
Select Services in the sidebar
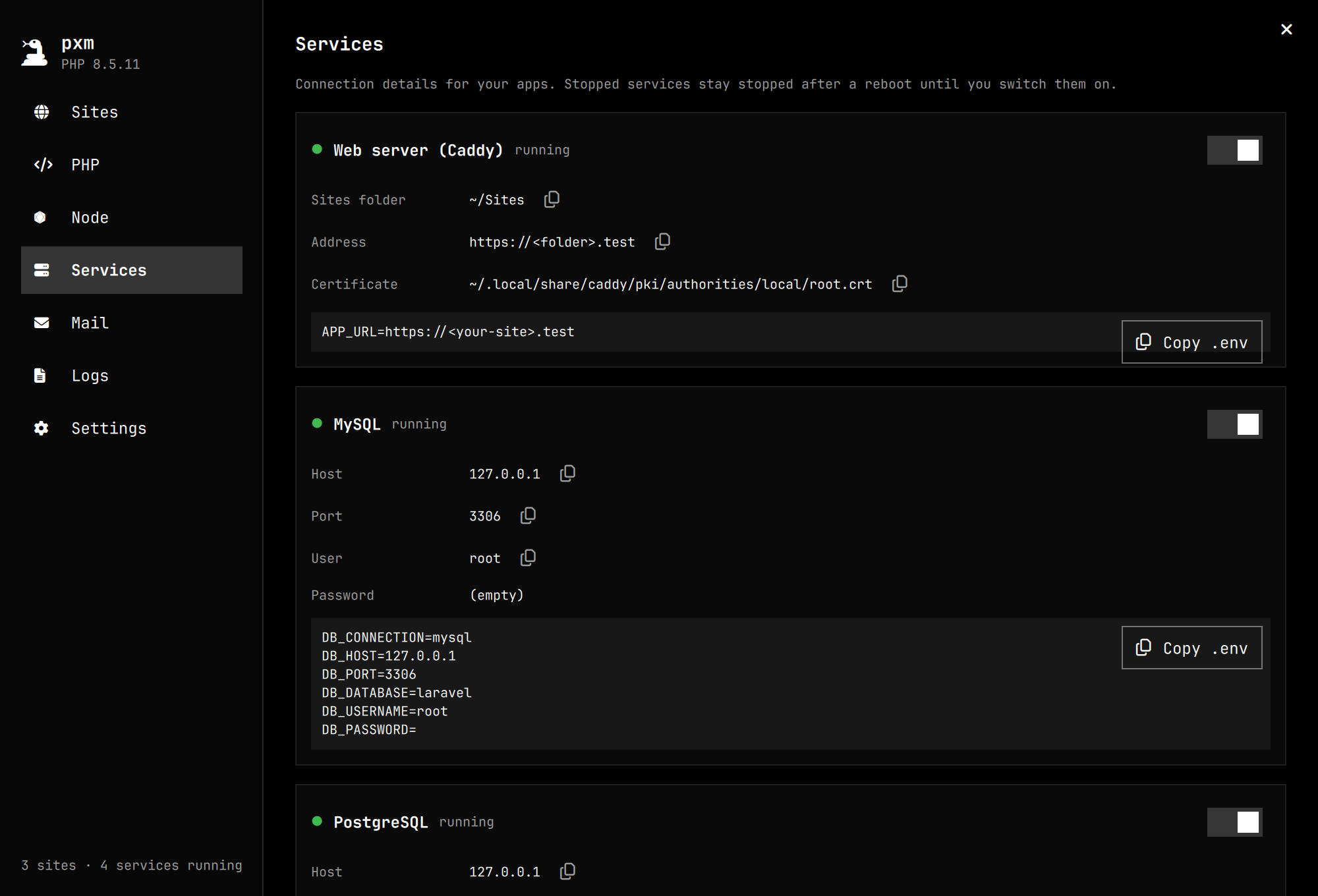click(x=132, y=270)
